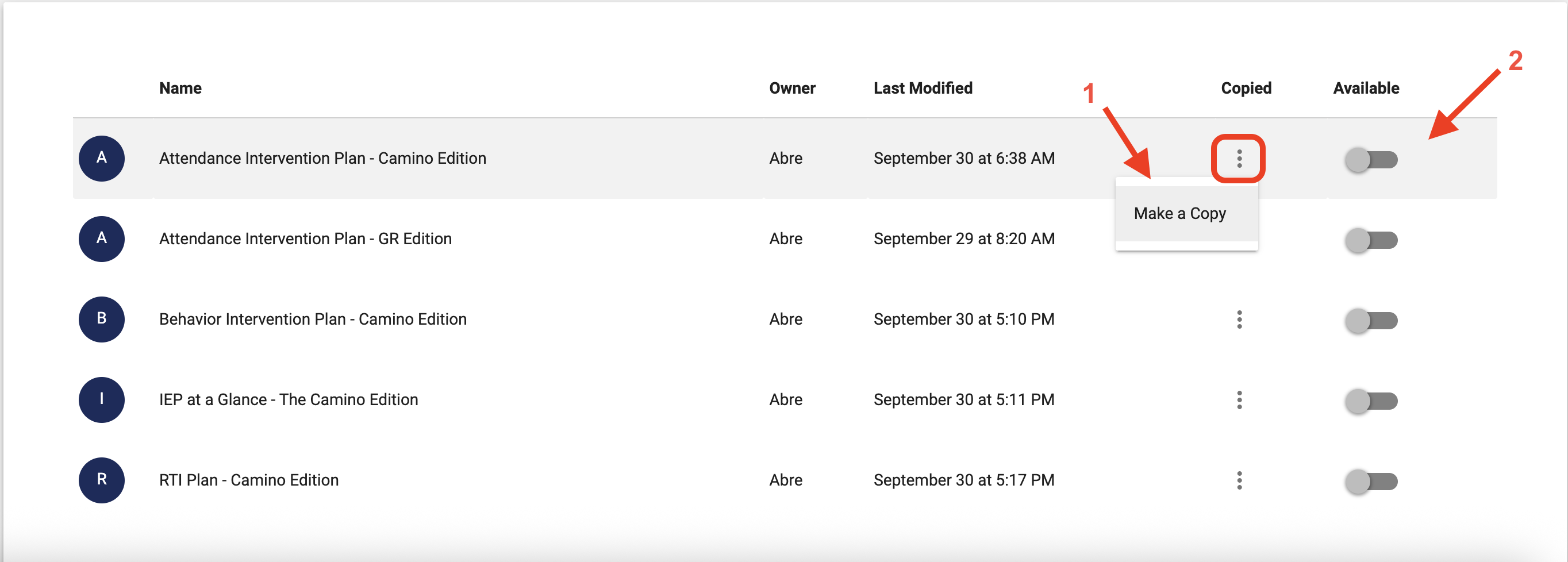Click the "I" avatar for IEP at a Glance
The height and width of the screenshot is (562, 1568).
pyautogui.click(x=102, y=399)
